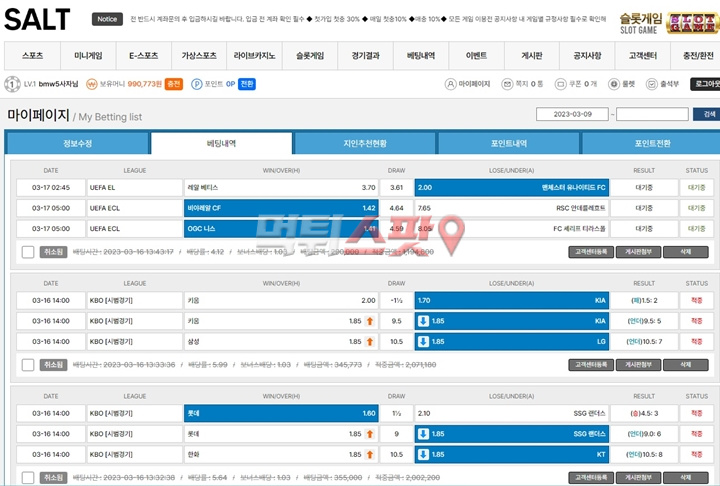Click the blue down arrow in LG row
This screenshot has height=486, width=720.
click(x=423, y=342)
